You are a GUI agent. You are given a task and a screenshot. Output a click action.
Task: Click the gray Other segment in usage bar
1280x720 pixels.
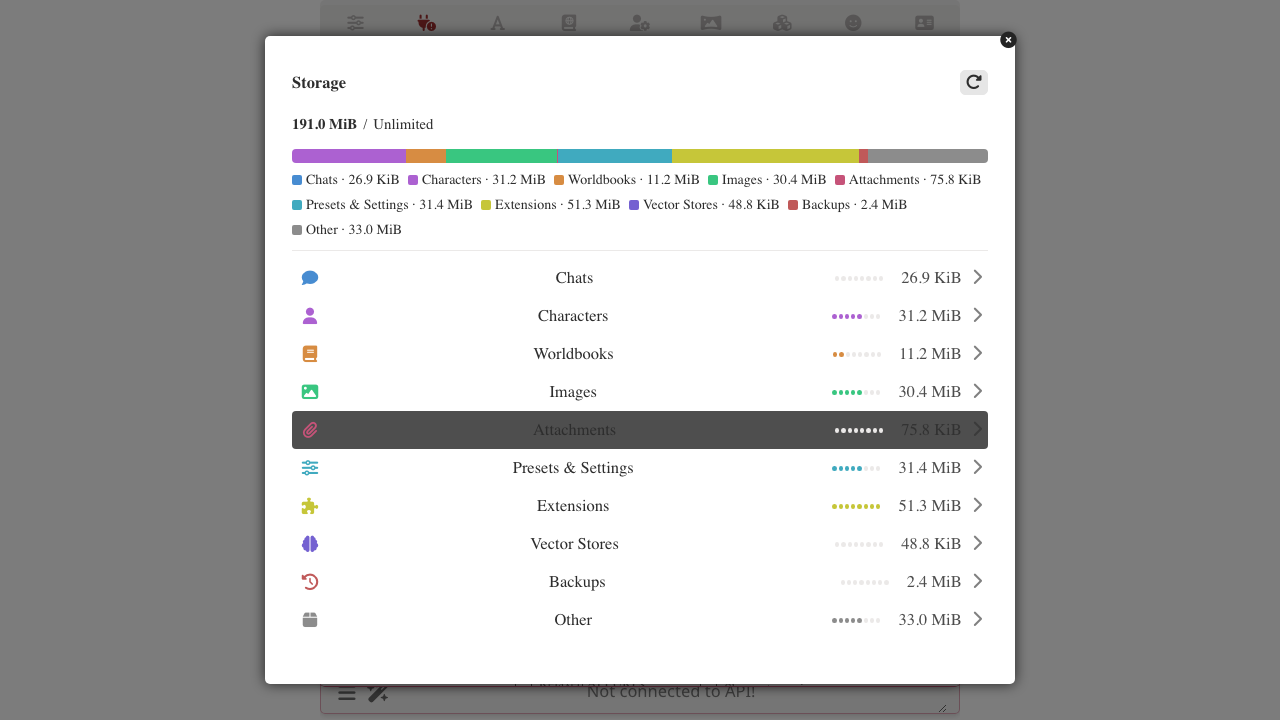point(928,156)
